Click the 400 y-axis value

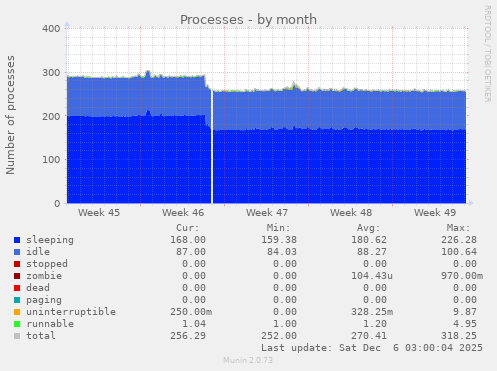51,29
